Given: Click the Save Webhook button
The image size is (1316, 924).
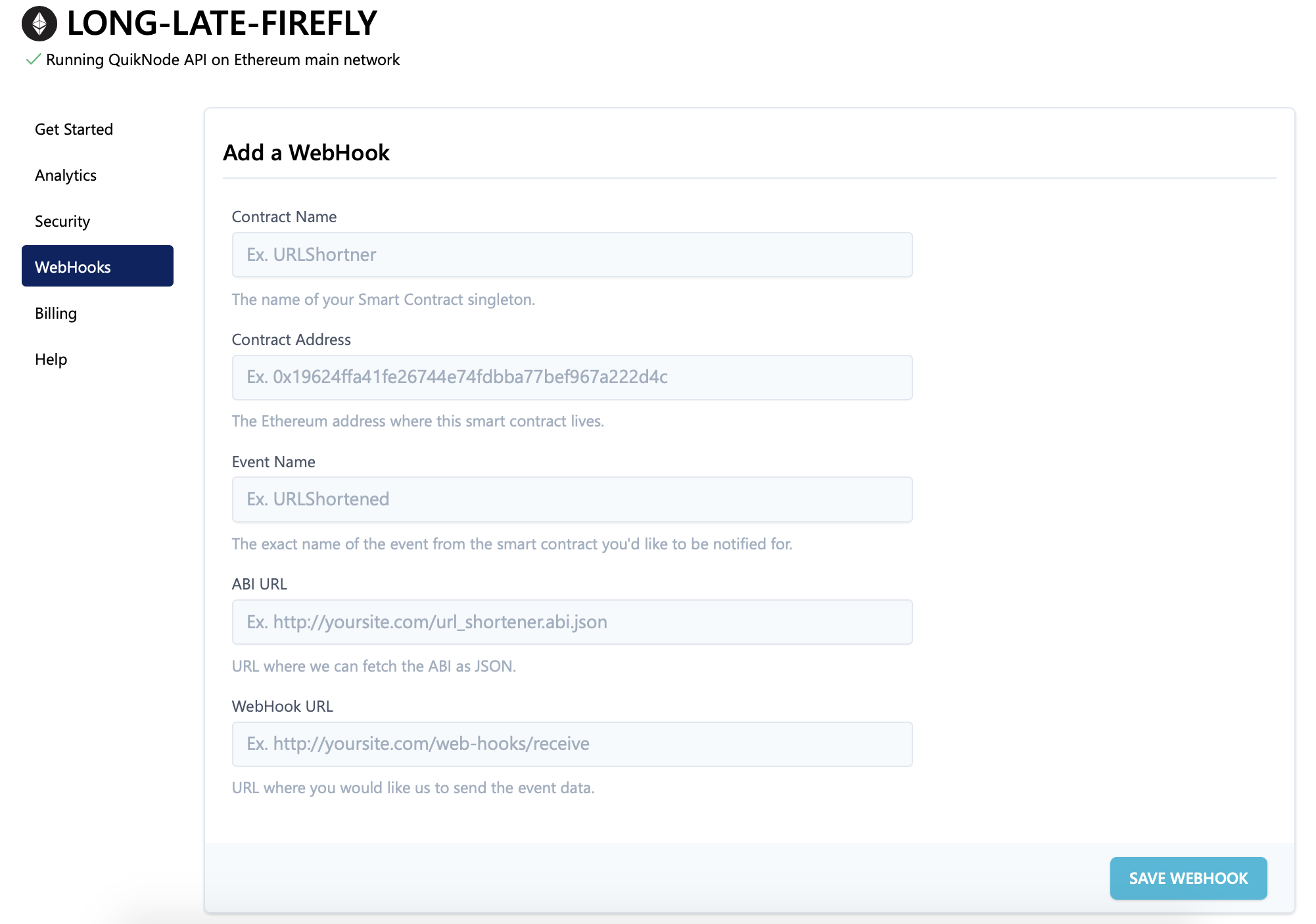Looking at the screenshot, I should coord(1188,878).
